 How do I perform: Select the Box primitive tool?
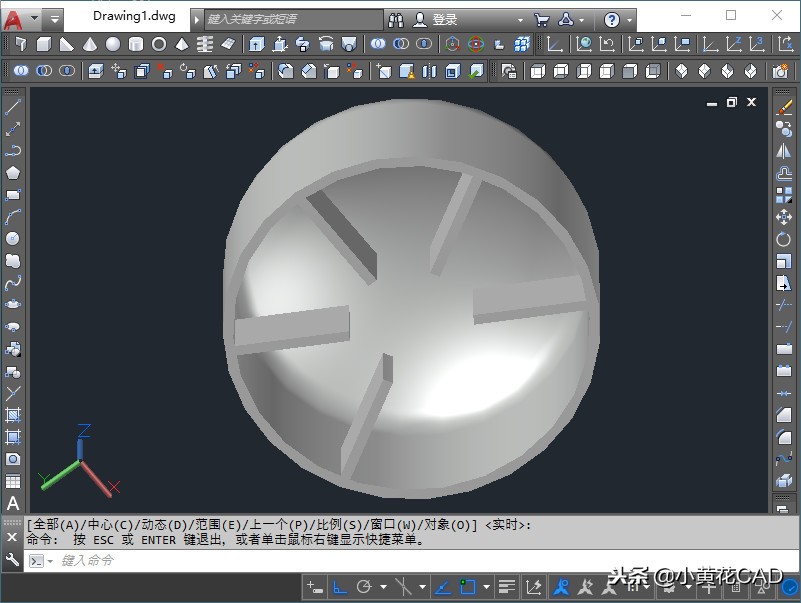pyautogui.click(x=45, y=44)
